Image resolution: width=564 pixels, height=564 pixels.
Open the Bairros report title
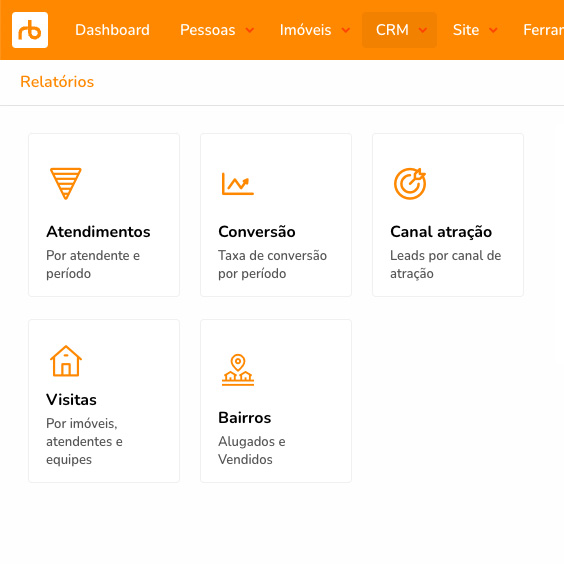(x=245, y=418)
